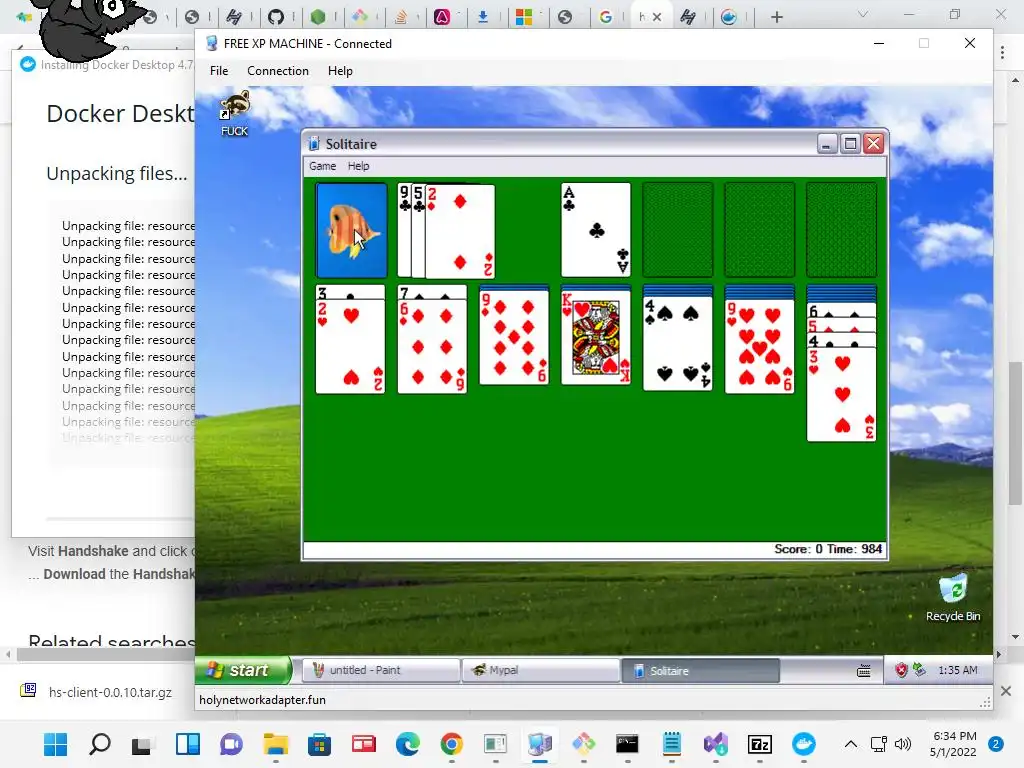Image resolution: width=1024 pixels, height=768 pixels.
Task: Click the Microsoft browser tab
Action: point(524,17)
